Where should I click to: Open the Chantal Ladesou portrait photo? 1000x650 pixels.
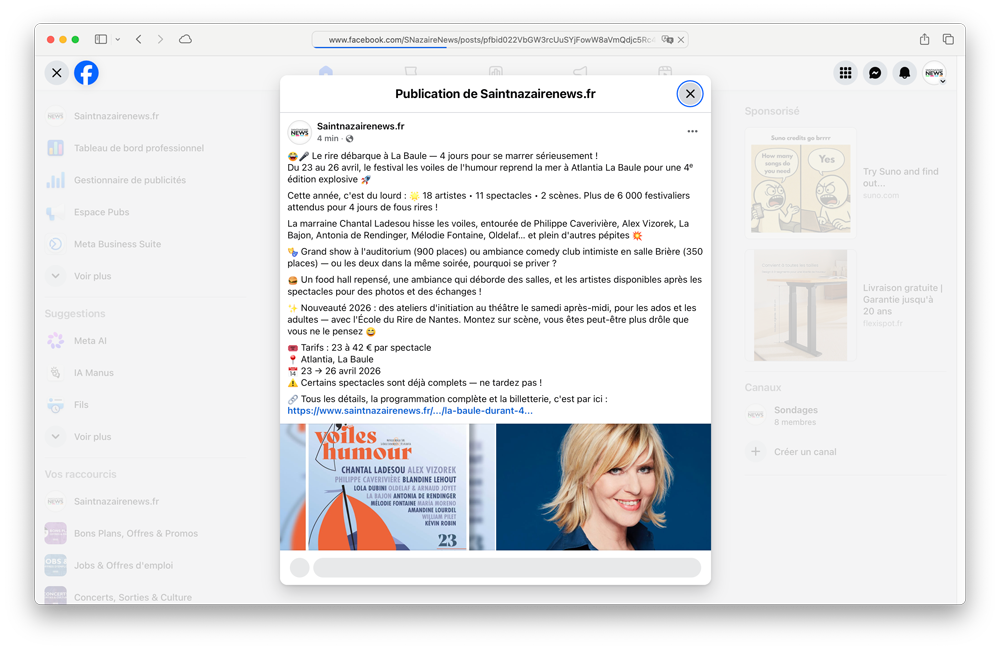pos(603,487)
